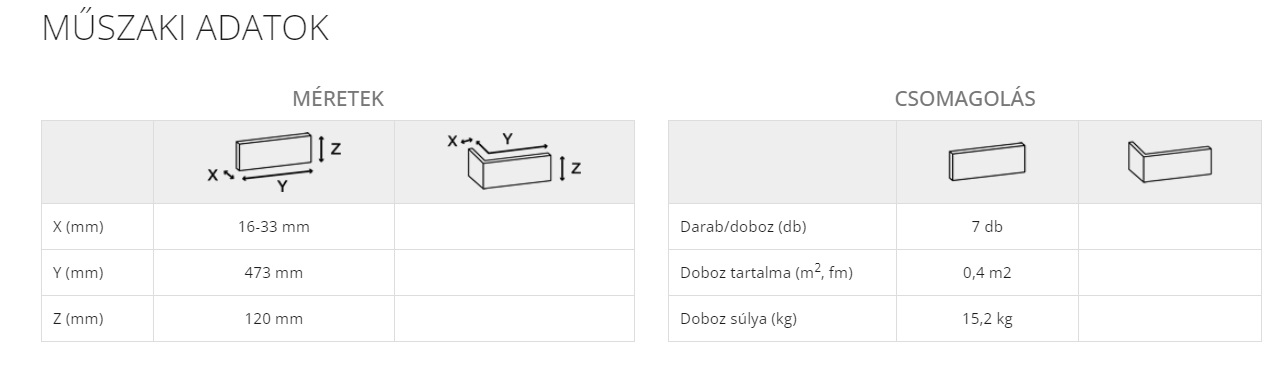Select the MŰSZAKI ADATOK heading
The image size is (1272, 376).
click(185, 29)
